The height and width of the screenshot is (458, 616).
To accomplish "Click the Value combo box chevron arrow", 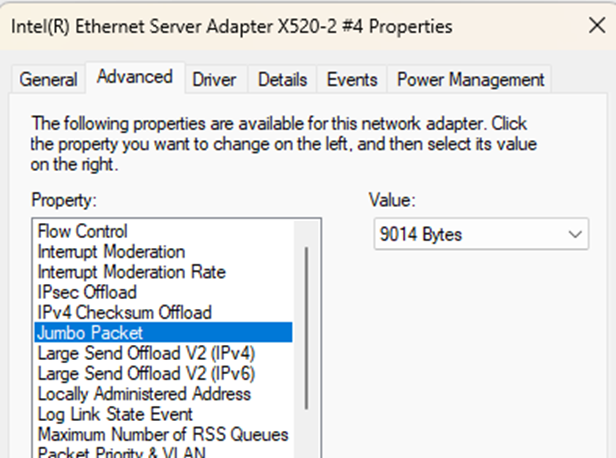I will tap(574, 235).
